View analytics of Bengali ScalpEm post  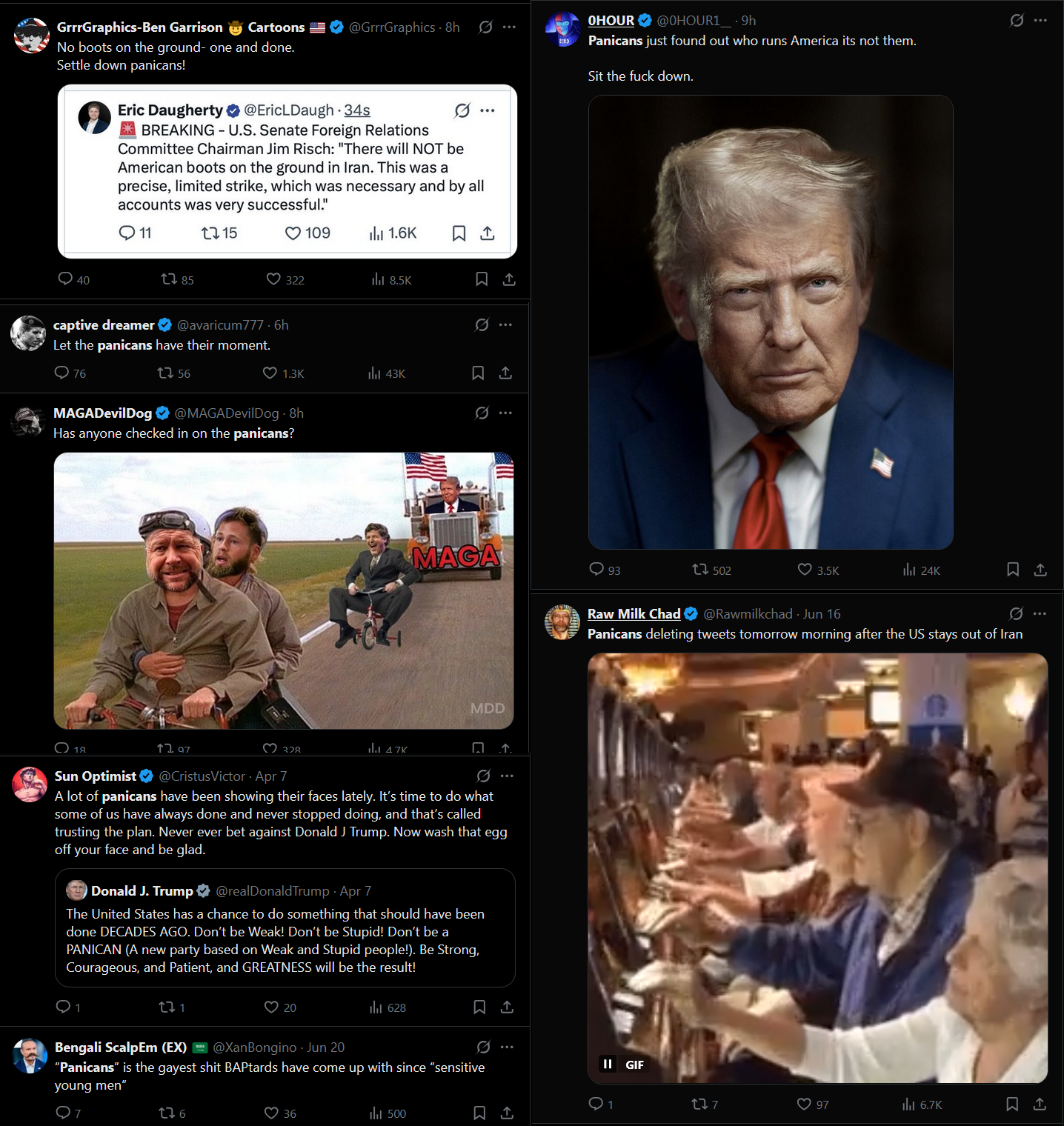[388, 1113]
